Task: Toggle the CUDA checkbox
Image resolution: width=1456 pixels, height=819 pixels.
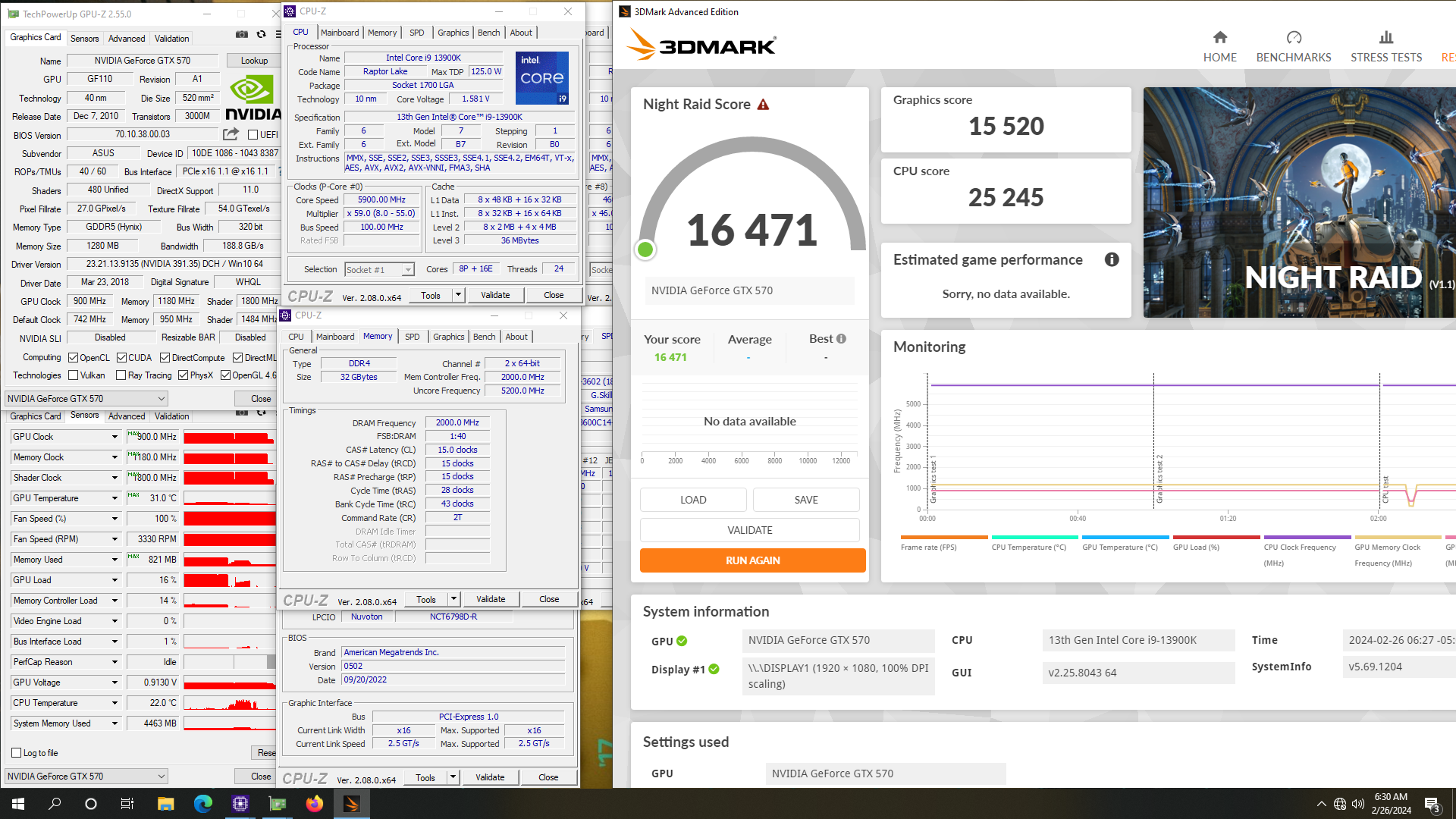Action: pyautogui.click(x=121, y=358)
